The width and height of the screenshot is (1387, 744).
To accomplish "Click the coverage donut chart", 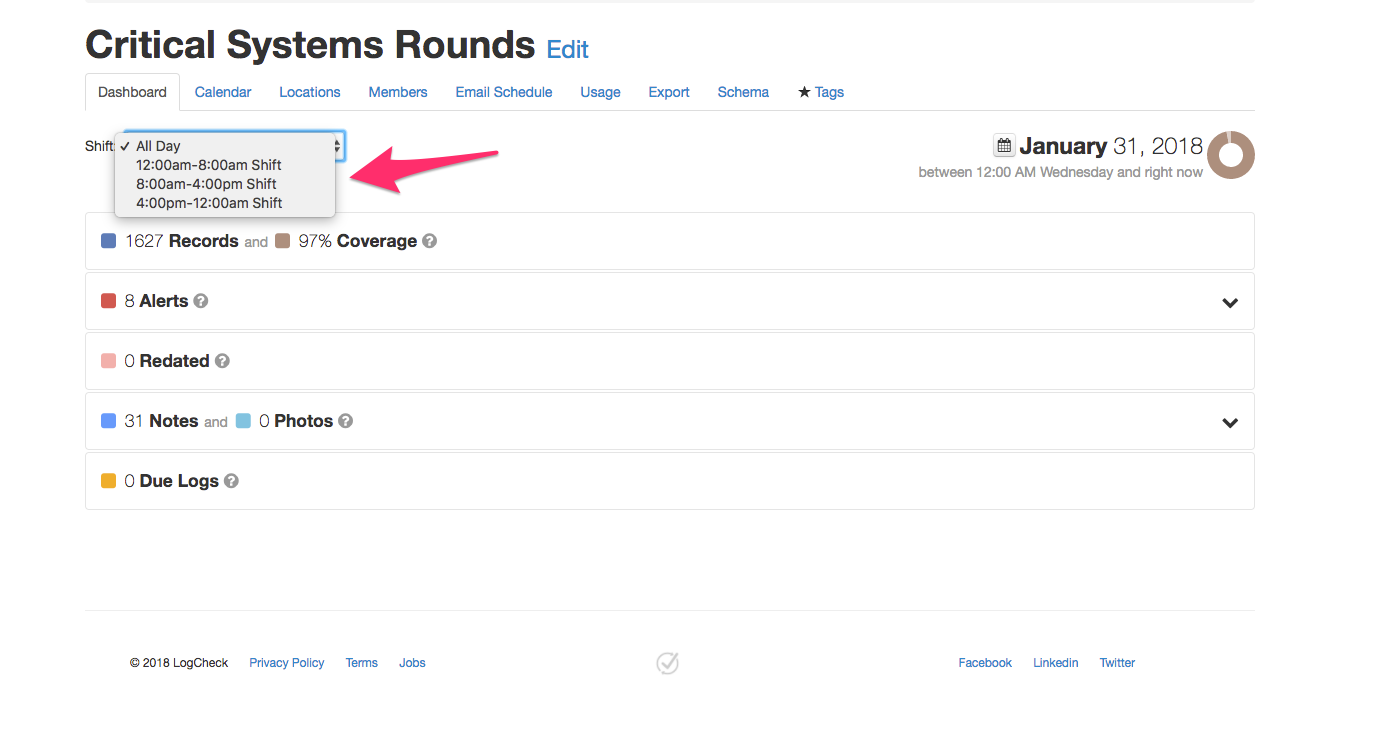I will point(1230,155).
